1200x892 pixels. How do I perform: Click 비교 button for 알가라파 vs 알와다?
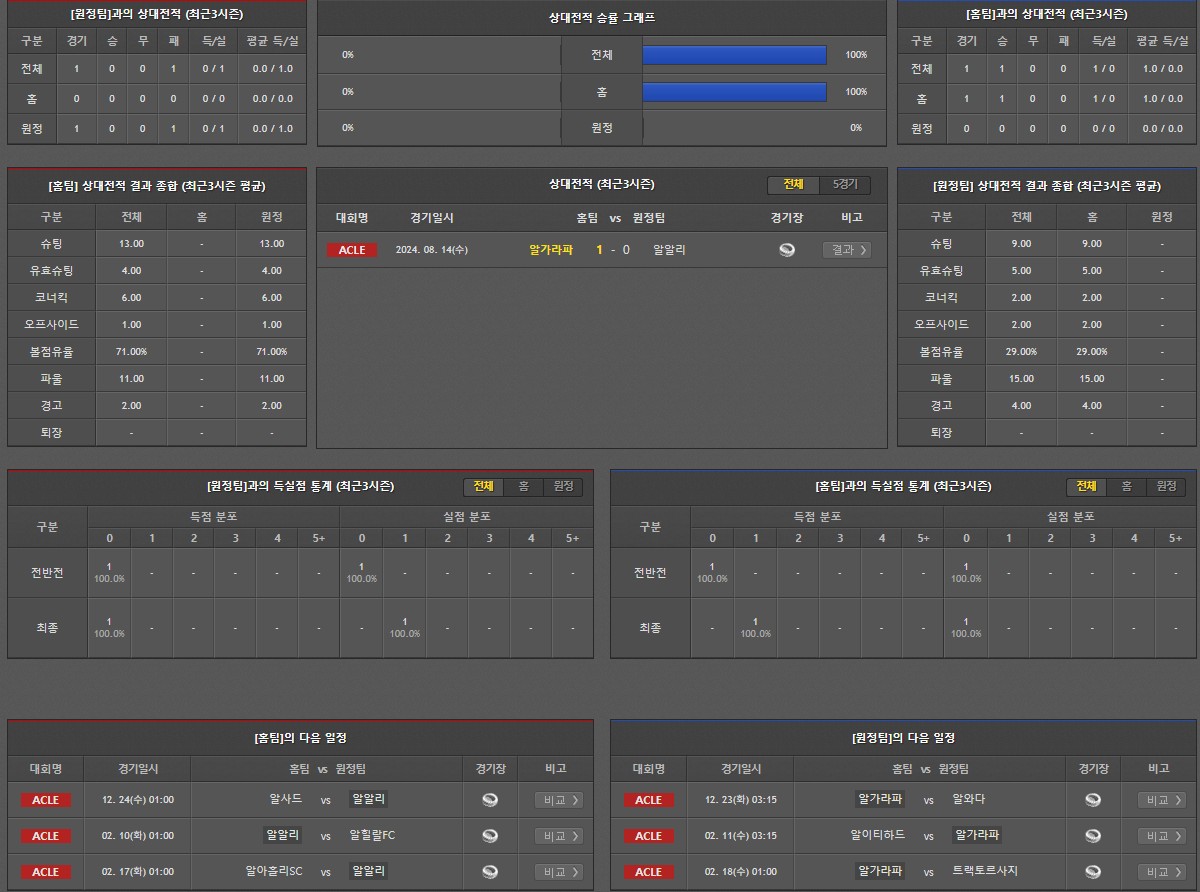(1162, 800)
